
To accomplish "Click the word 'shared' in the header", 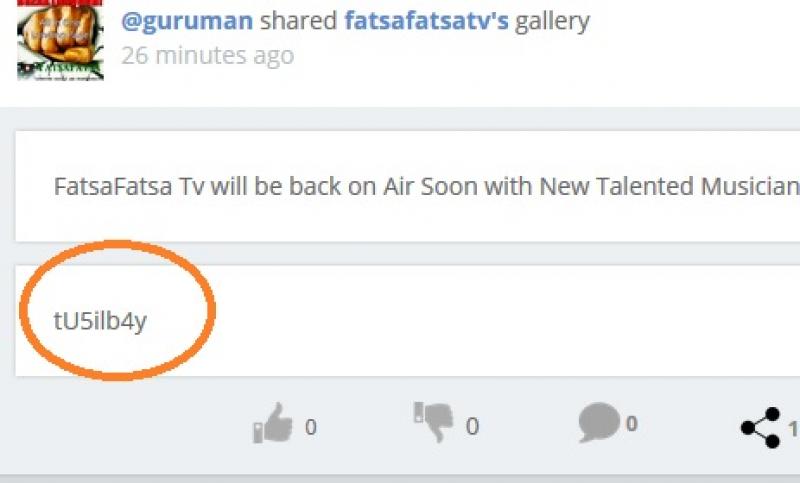I will point(298,21).
